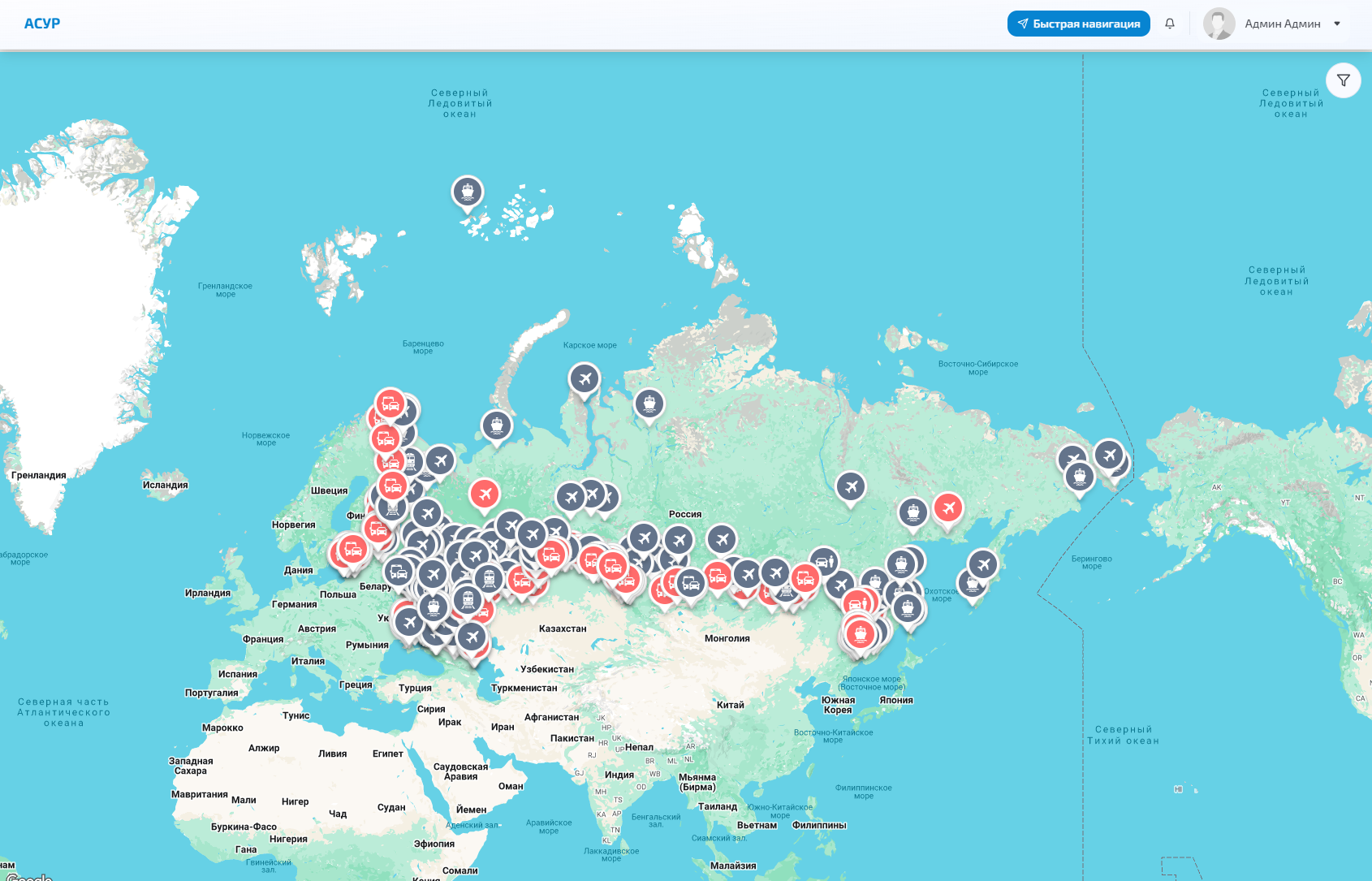Click the notifications bell icon

point(1169,24)
